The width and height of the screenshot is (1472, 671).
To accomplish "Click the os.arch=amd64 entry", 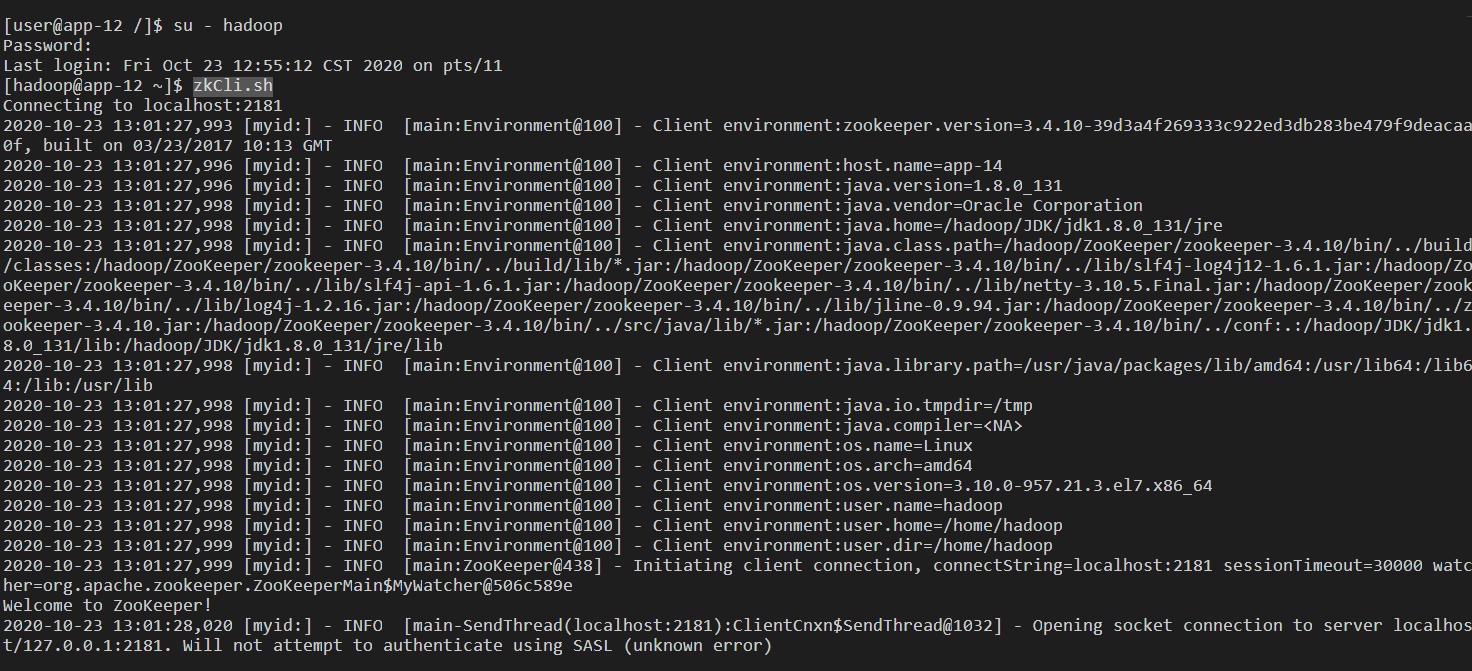I will point(908,466).
